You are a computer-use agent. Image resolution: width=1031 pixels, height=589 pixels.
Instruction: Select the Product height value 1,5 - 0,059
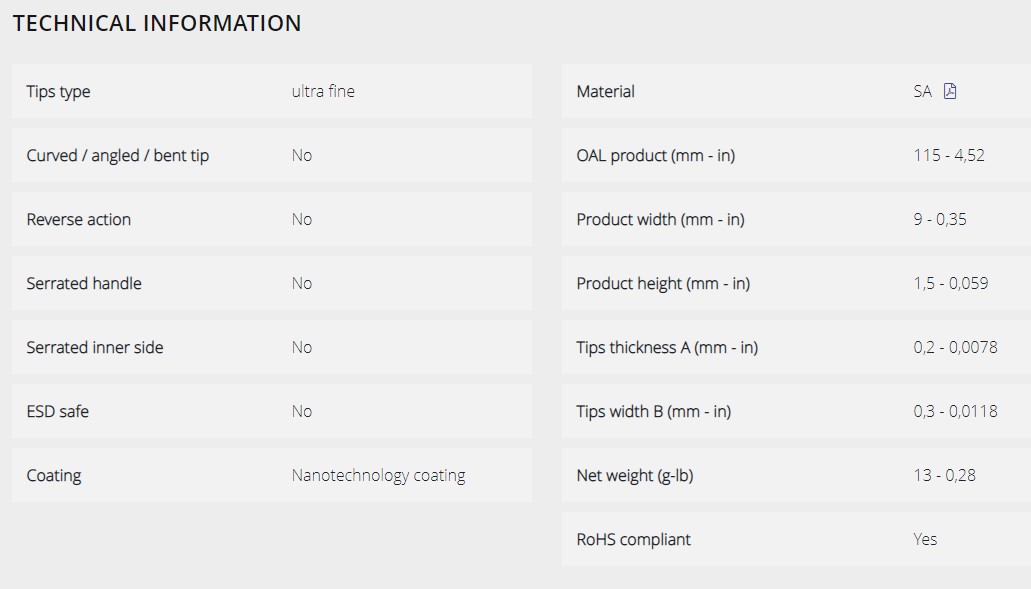(x=951, y=283)
